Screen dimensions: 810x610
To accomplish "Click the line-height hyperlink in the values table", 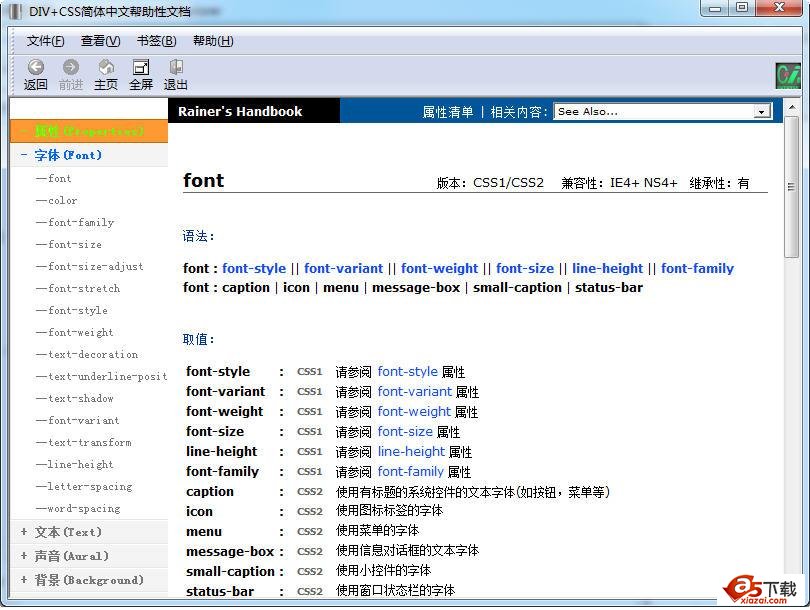I will 411,451.
